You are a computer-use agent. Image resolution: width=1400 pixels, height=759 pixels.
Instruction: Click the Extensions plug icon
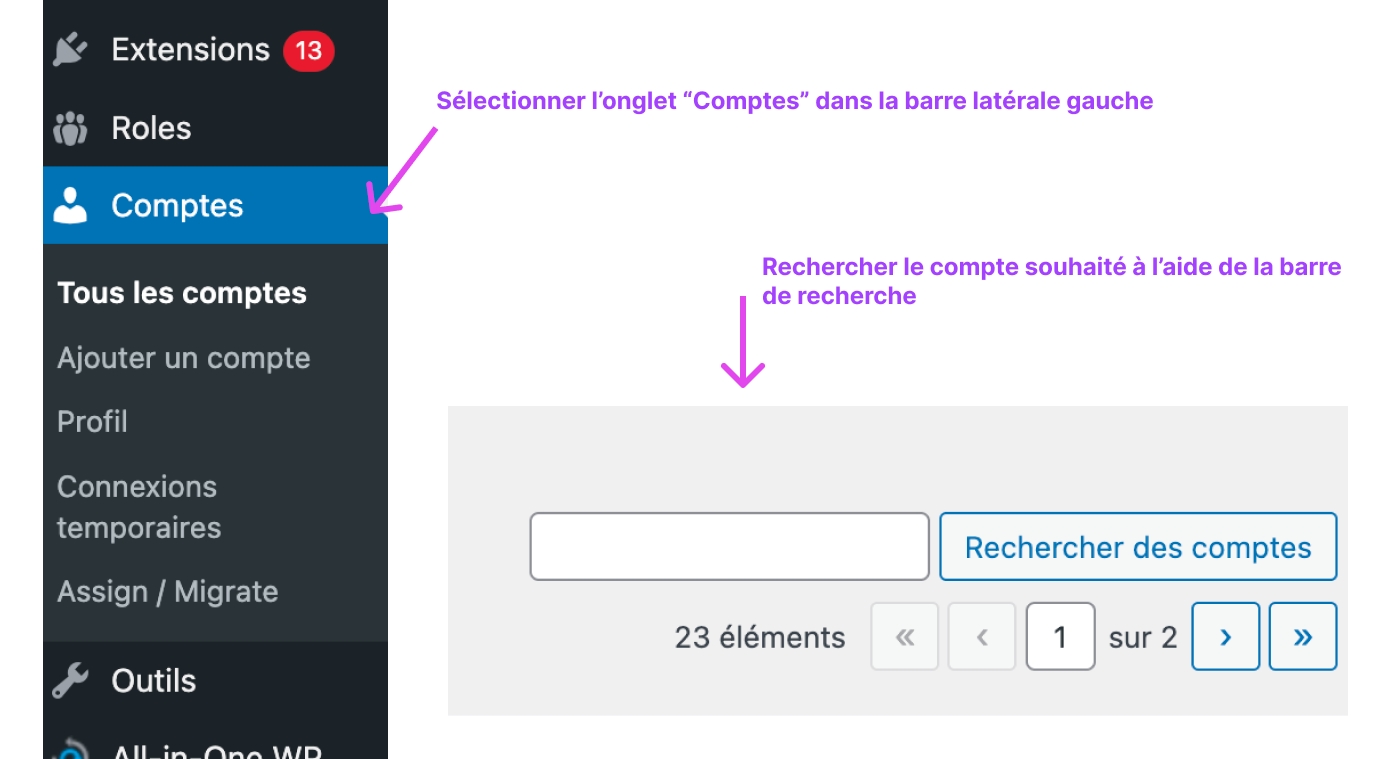pyautogui.click(x=70, y=49)
